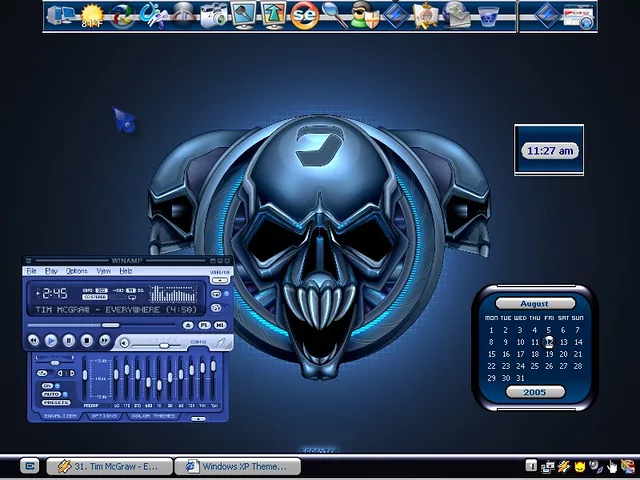Screen dimensions: 640x480
Task: Click the yellow cat face tray icon
Action: pyautogui.click(x=580, y=466)
